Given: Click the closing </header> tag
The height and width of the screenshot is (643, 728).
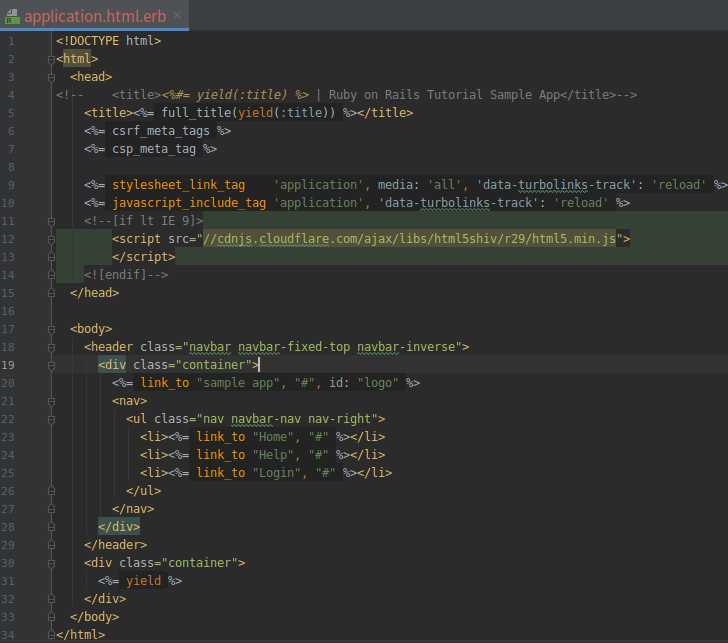Looking at the screenshot, I should tap(116, 546).
